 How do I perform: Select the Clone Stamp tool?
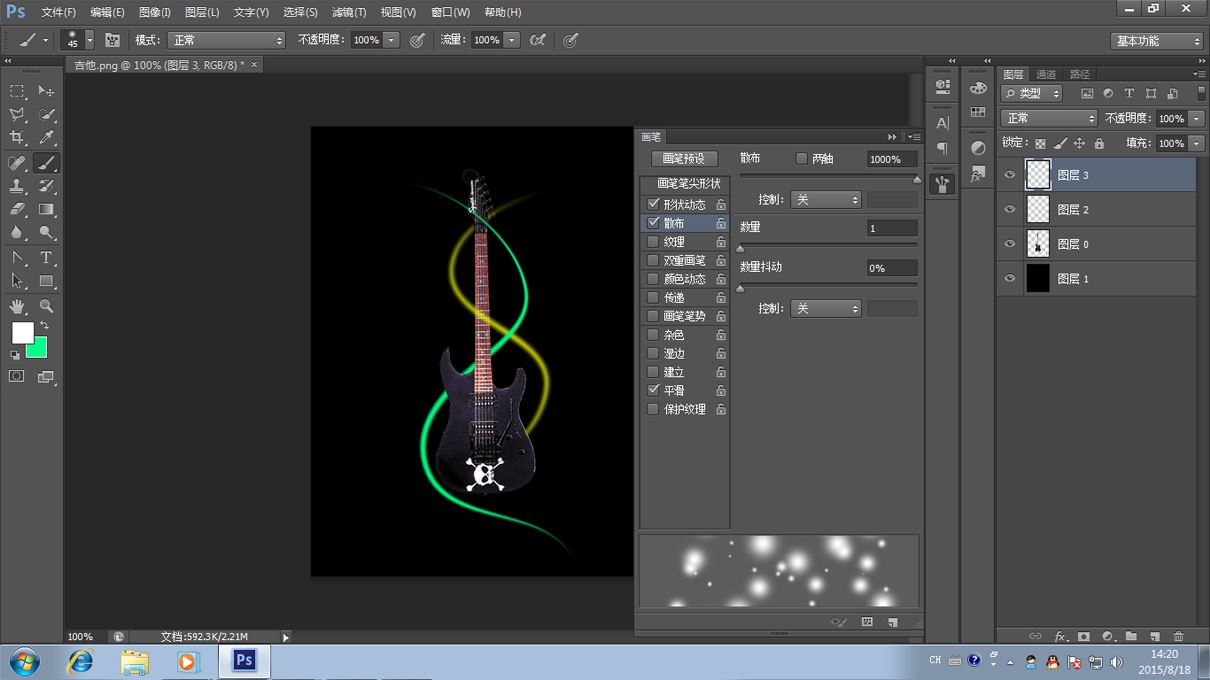(x=17, y=186)
